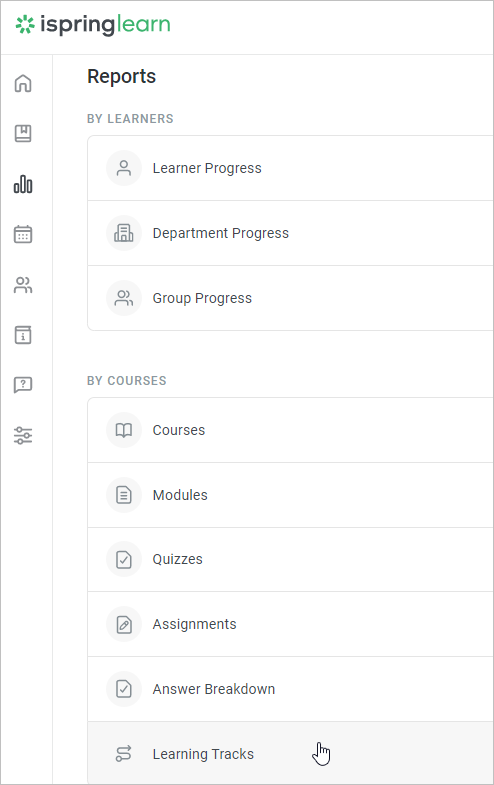This screenshot has width=494, height=785.
Task: Open the Learning content book icon
Action: pos(23,134)
